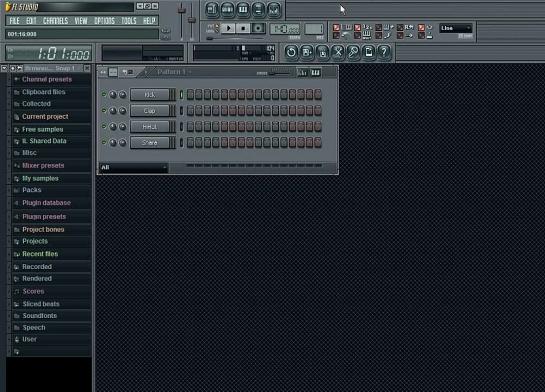The image size is (545, 392).
Task: Activate first step of Kick row
Action: click(x=190, y=95)
